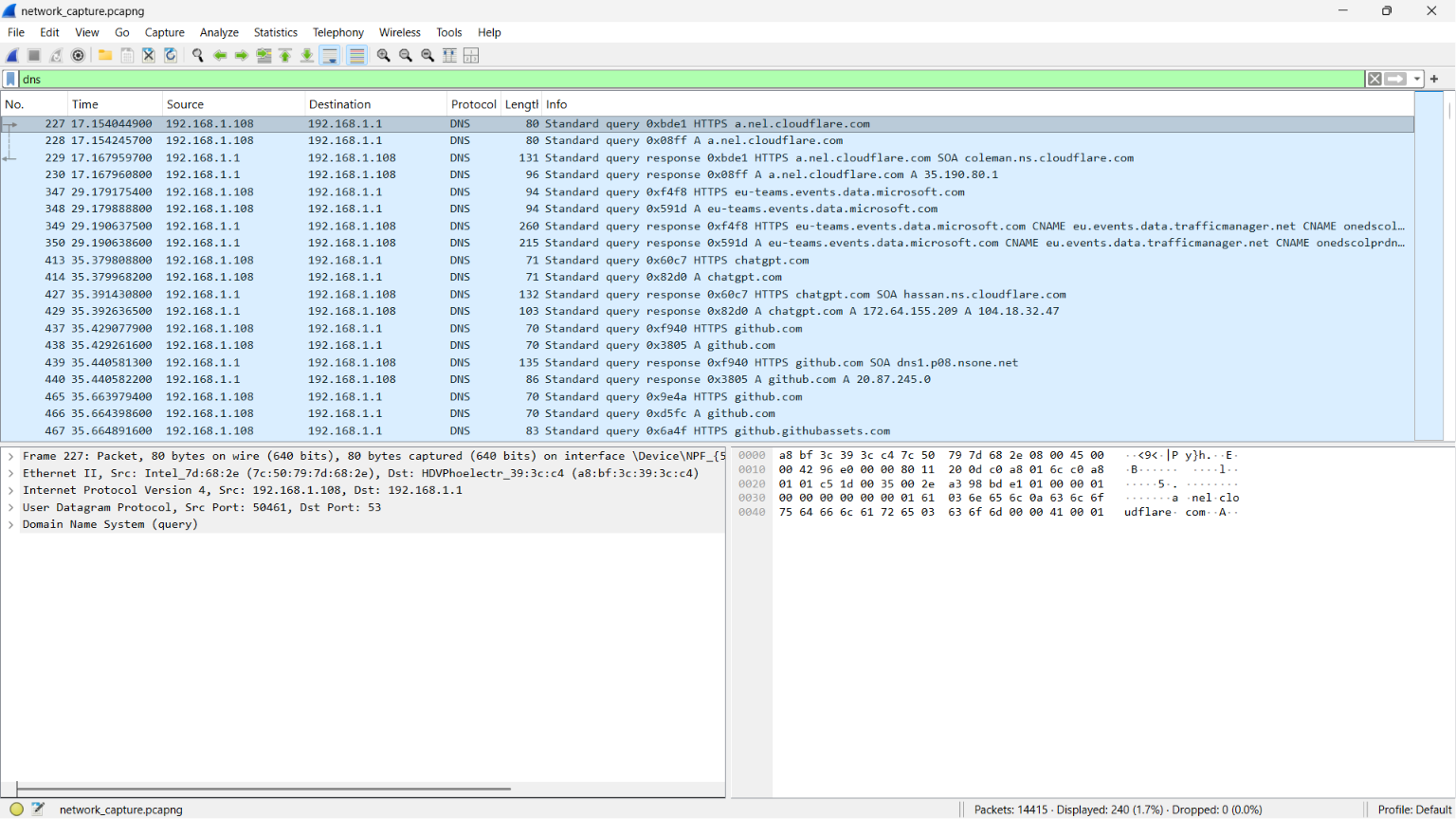This screenshot has height=819, width=1456.
Task: Sort by the No. column header
Action: tap(34, 104)
